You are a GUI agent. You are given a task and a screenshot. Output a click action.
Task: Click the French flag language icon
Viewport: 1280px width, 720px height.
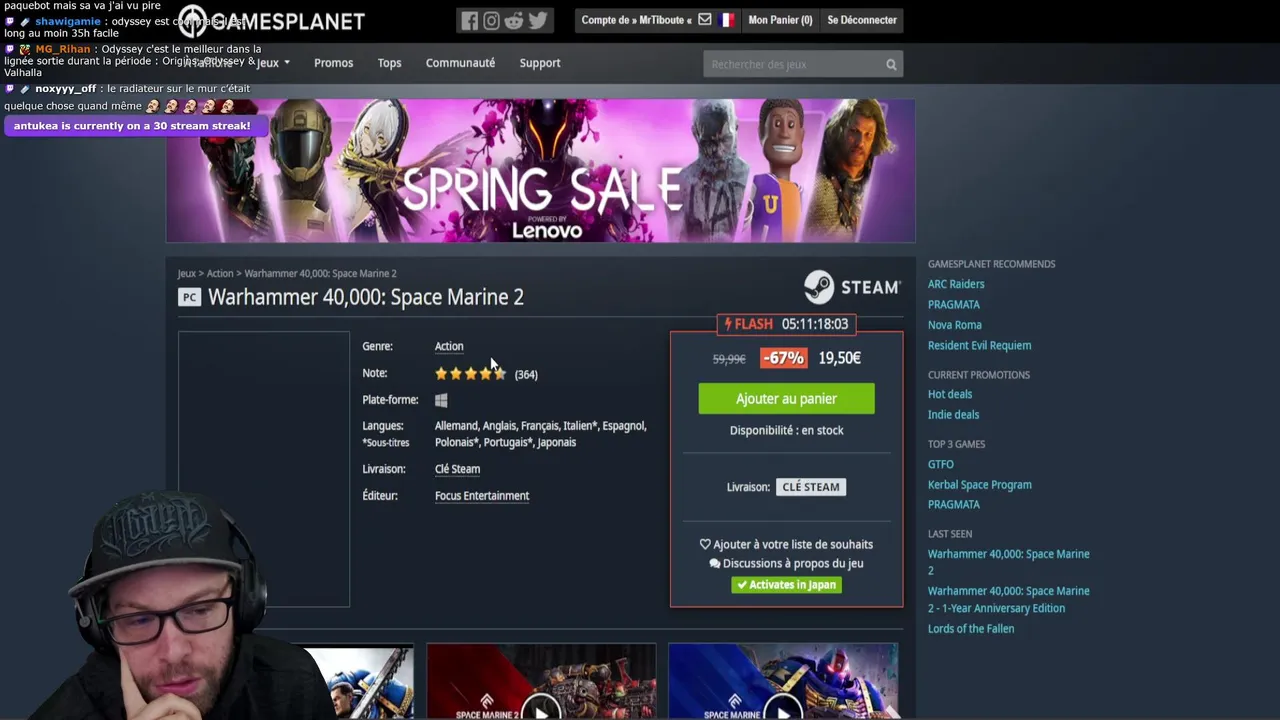[726, 19]
